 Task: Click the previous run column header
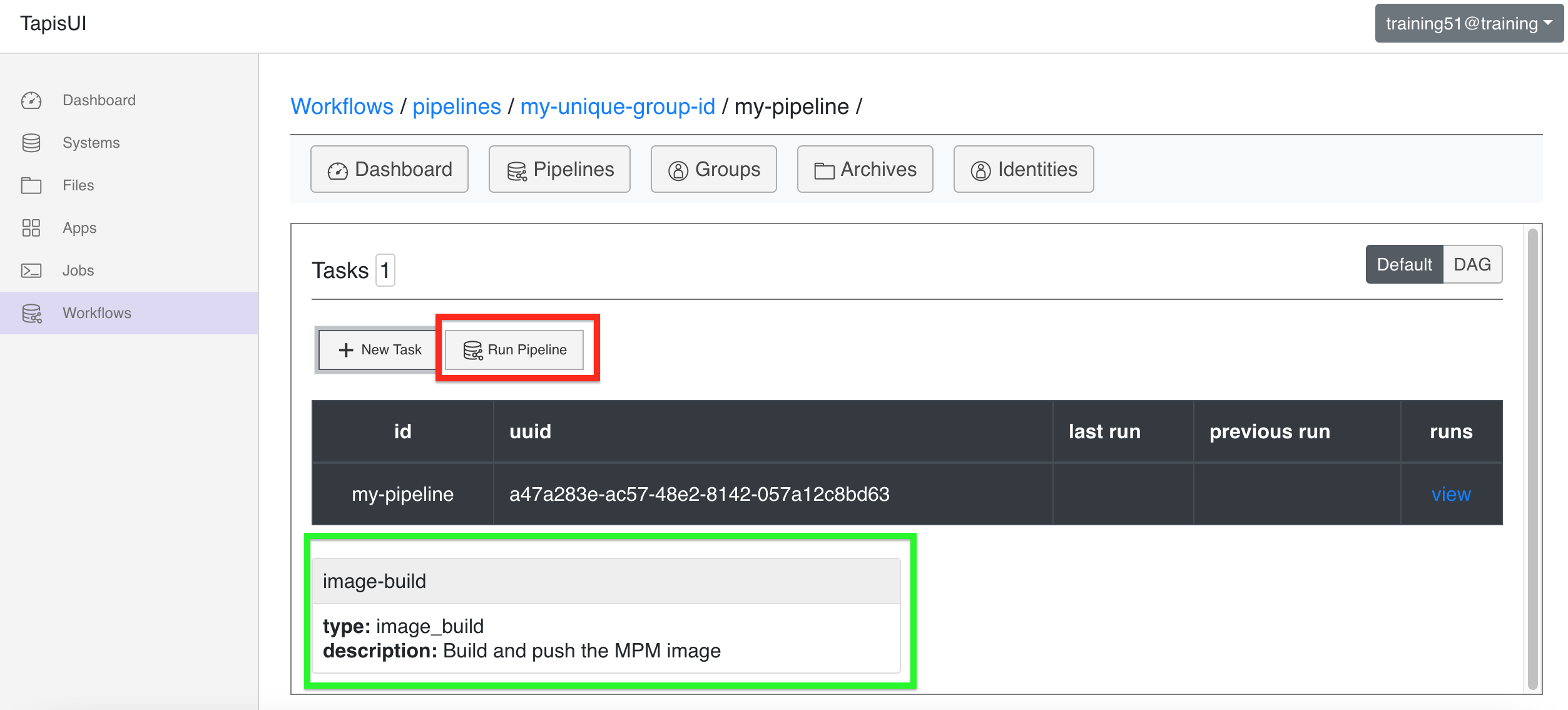[1296, 431]
